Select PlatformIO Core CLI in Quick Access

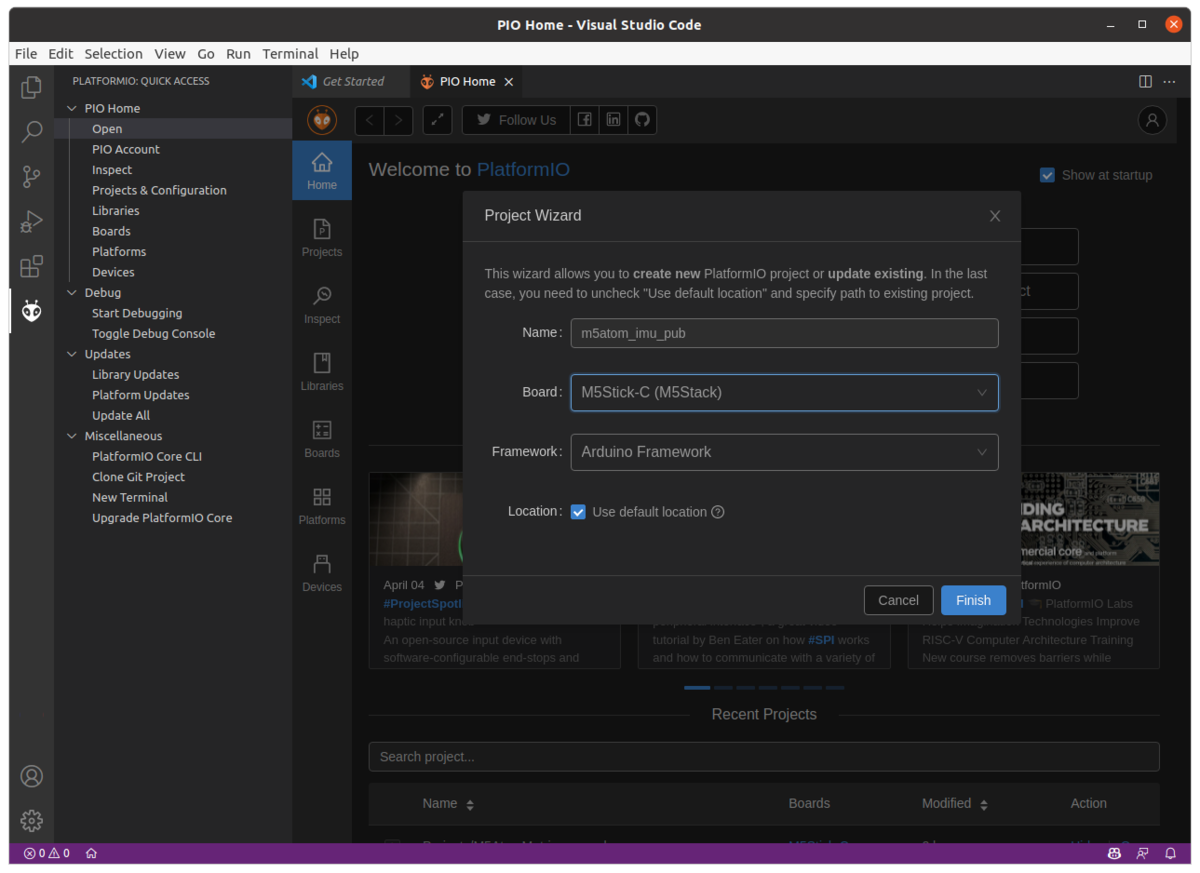tap(147, 457)
